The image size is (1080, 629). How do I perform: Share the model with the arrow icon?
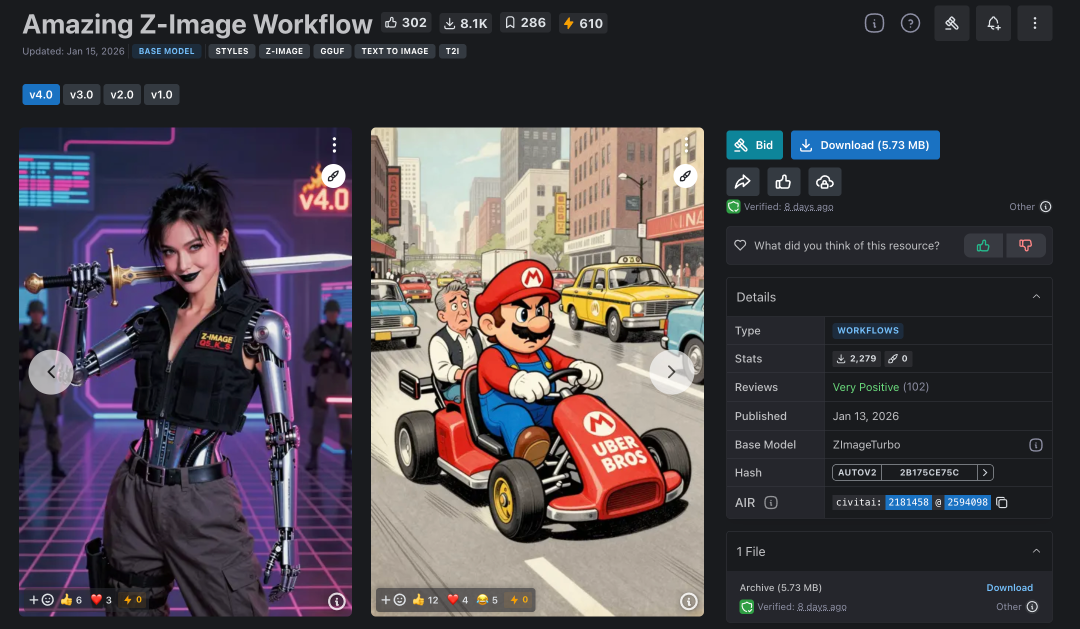coord(742,182)
